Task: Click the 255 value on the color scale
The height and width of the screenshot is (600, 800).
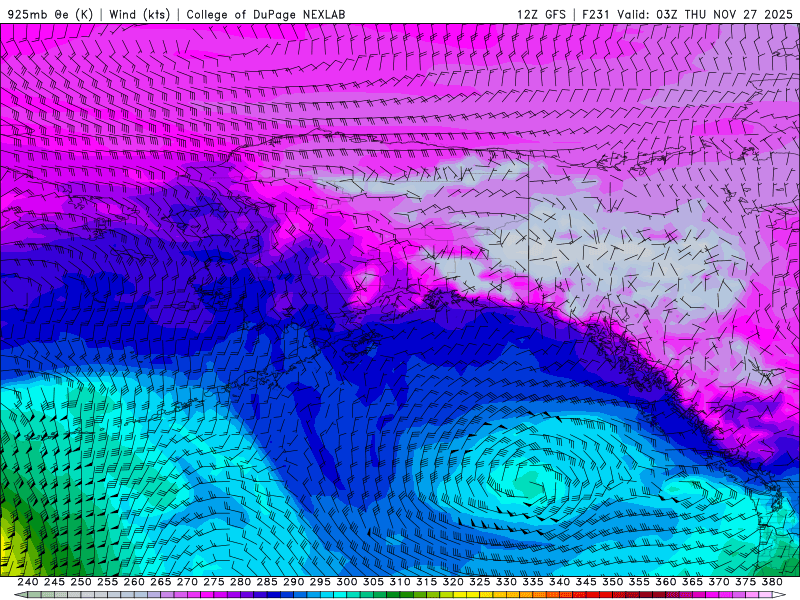Action: click(x=107, y=582)
